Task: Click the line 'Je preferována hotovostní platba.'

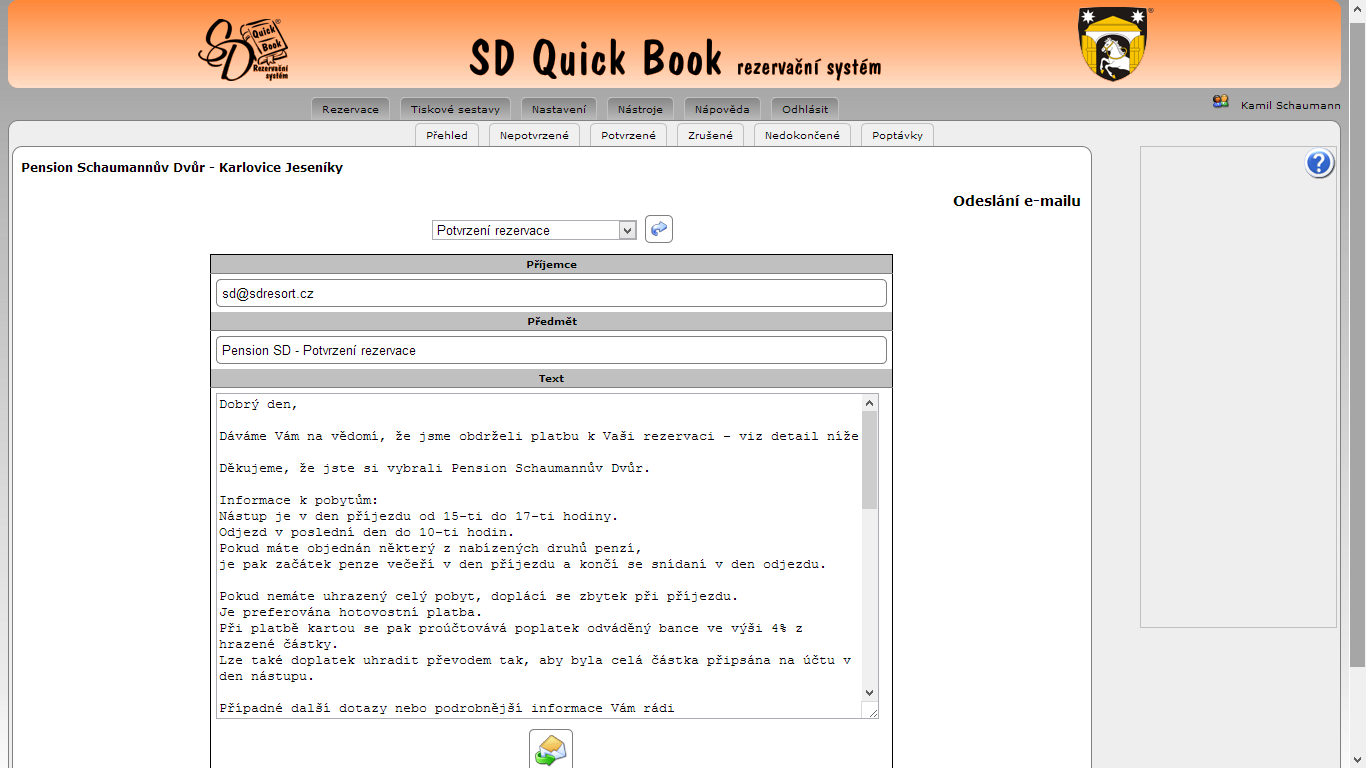Action: [x=351, y=612]
